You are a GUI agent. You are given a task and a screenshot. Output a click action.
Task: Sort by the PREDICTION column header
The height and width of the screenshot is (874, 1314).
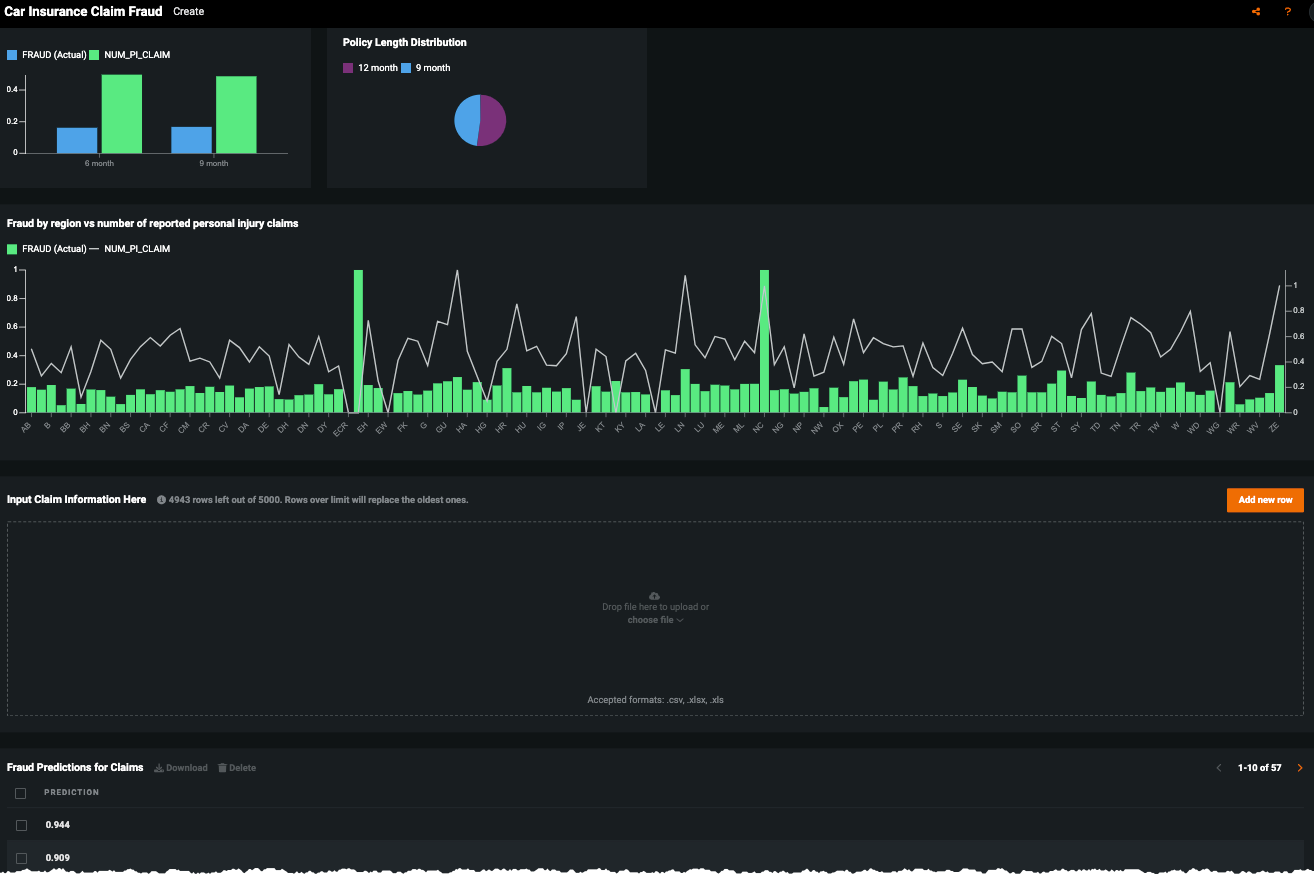click(71, 792)
